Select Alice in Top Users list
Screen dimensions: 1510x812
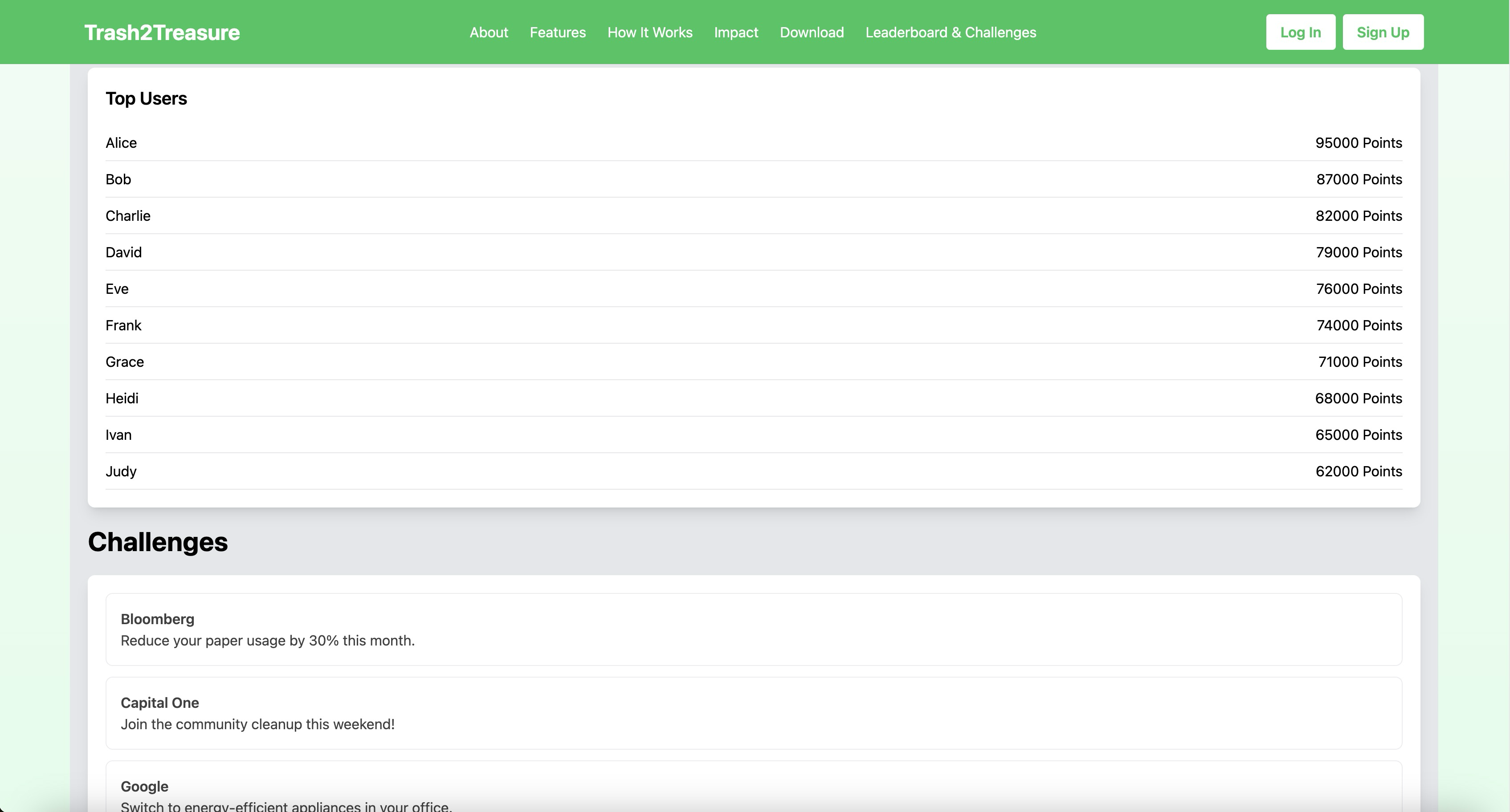click(121, 143)
